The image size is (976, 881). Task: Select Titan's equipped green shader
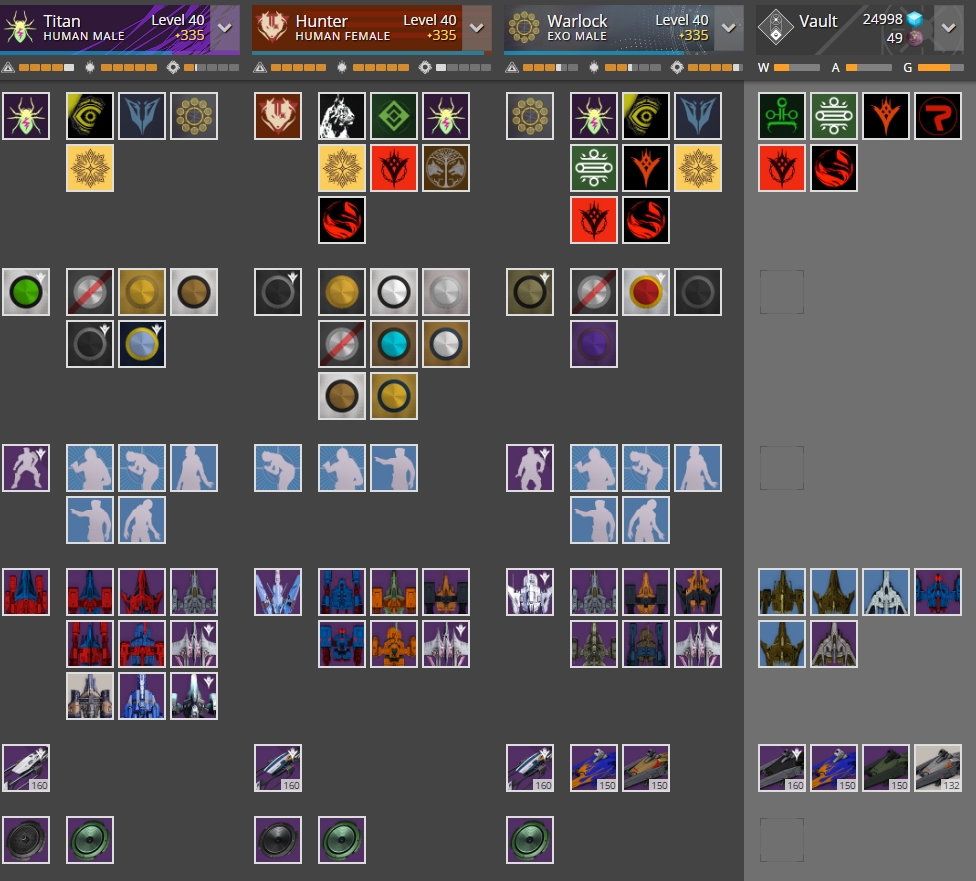[x=26, y=292]
